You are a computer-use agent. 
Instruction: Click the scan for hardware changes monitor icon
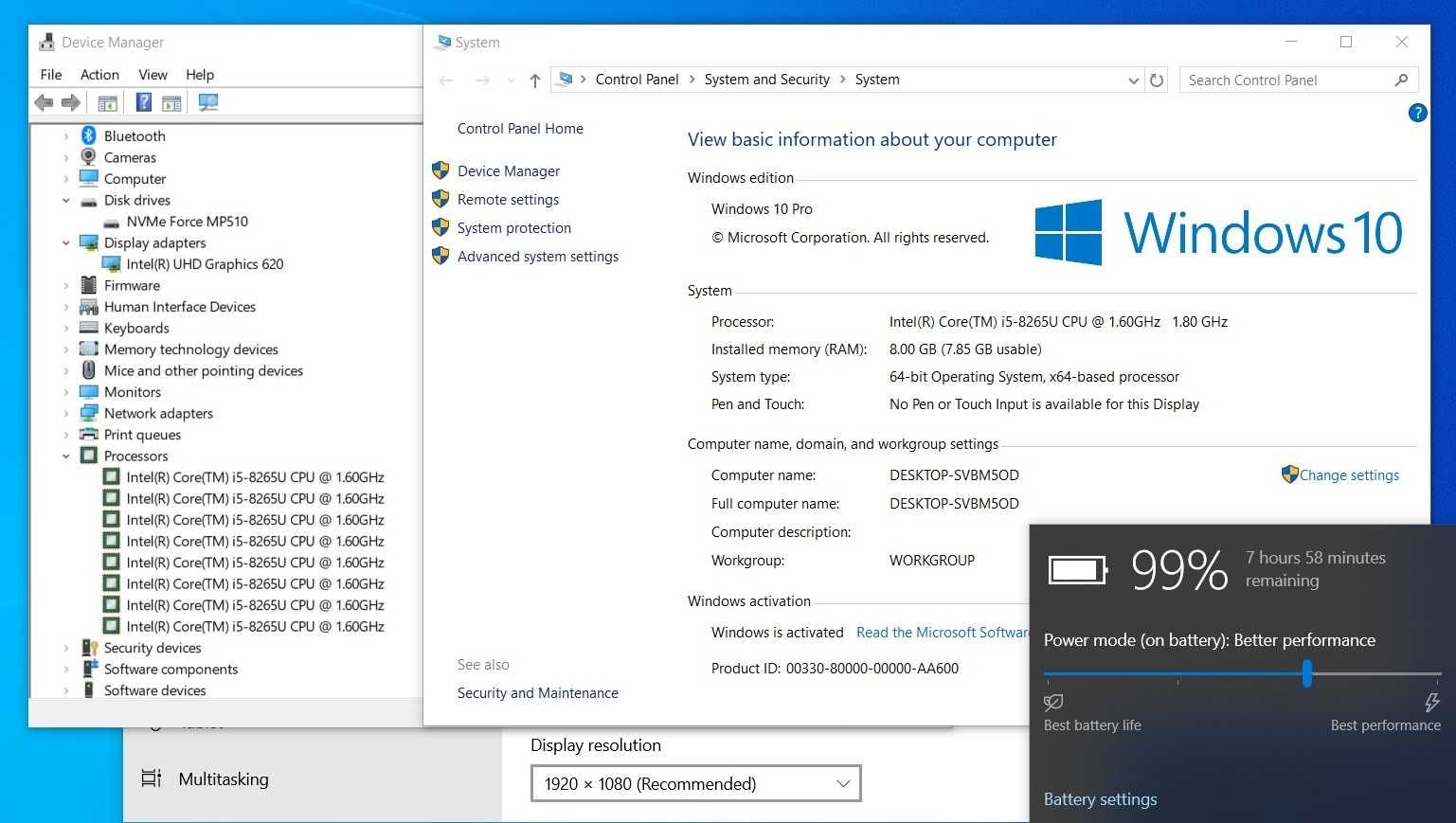click(208, 102)
